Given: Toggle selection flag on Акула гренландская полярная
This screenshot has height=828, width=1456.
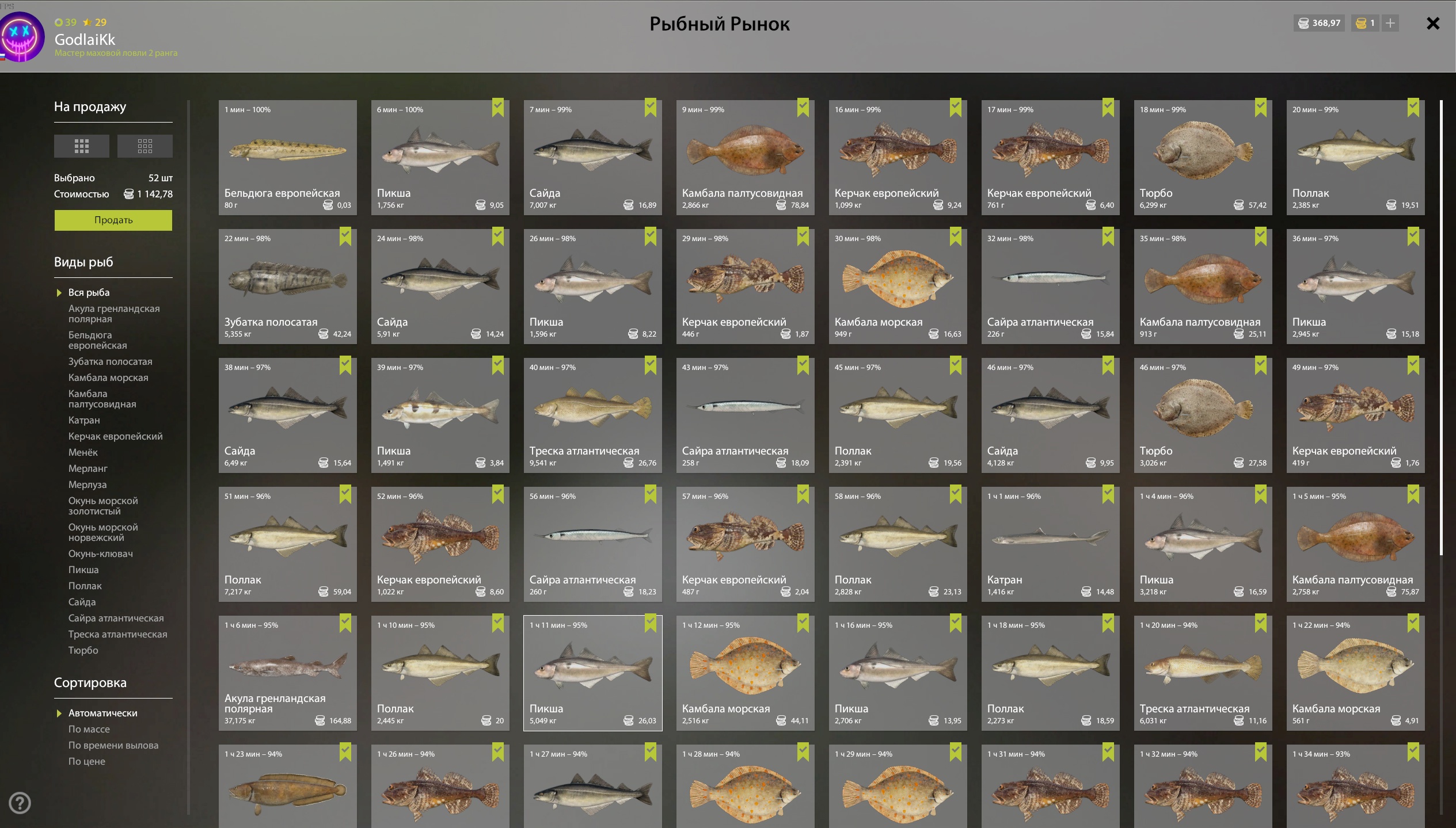Looking at the screenshot, I should tap(345, 623).
